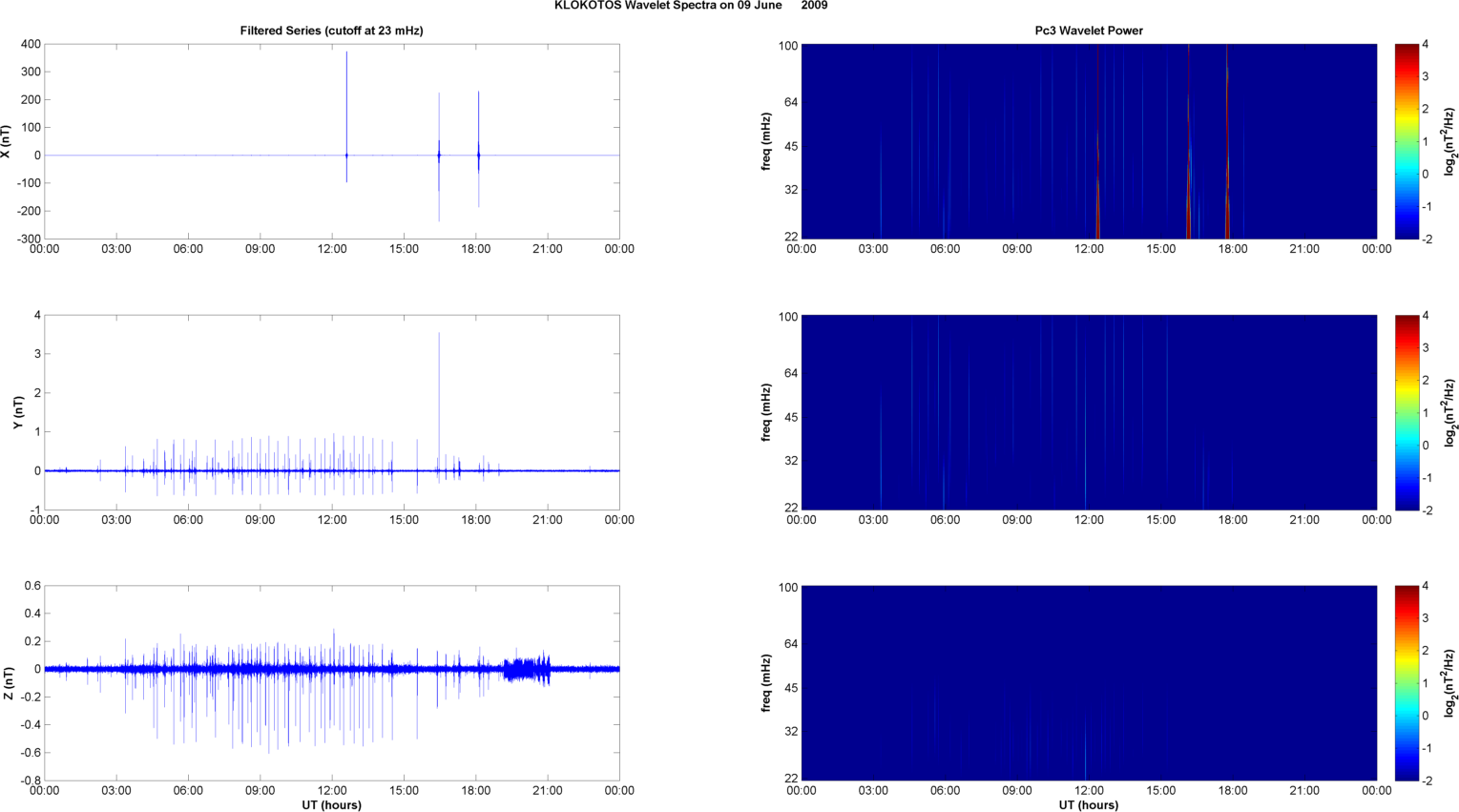Click the top spectrogram's colorbar
1459x812 pixels.
point(1407,141)
